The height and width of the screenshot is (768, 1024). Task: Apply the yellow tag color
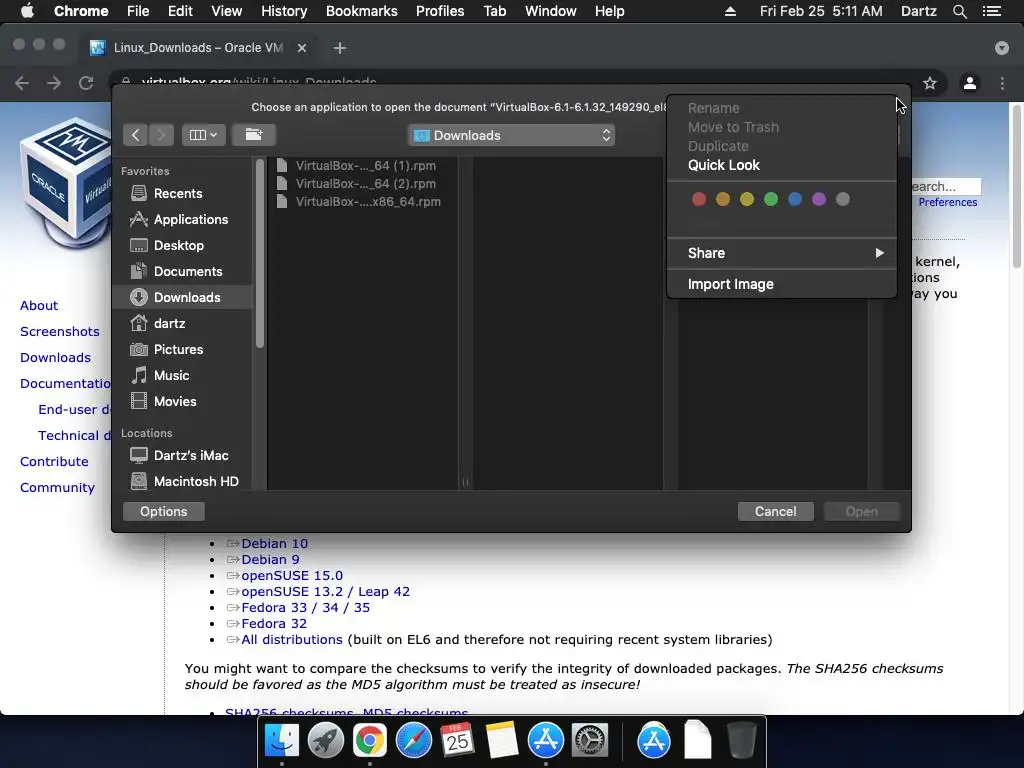tap(747, 199)
